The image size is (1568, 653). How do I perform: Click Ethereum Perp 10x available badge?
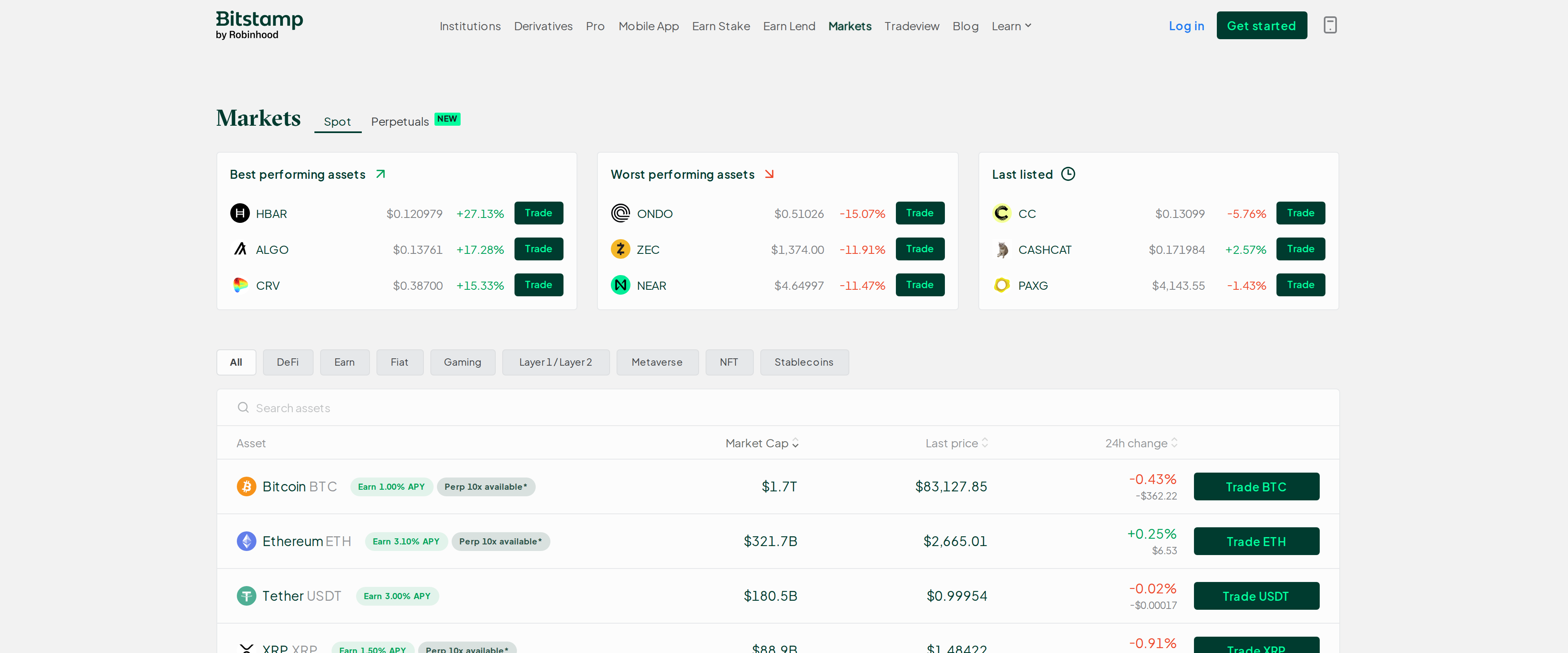[x=500, y=541]
